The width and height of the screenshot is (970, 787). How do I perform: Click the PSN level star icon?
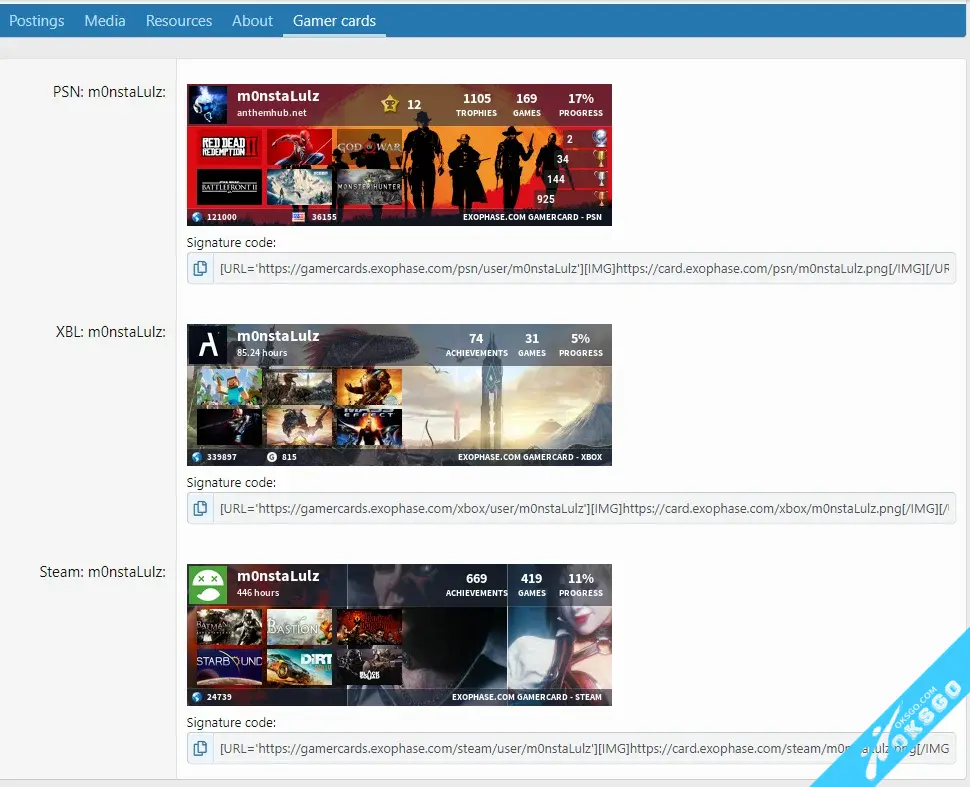(x=390, y=104)
